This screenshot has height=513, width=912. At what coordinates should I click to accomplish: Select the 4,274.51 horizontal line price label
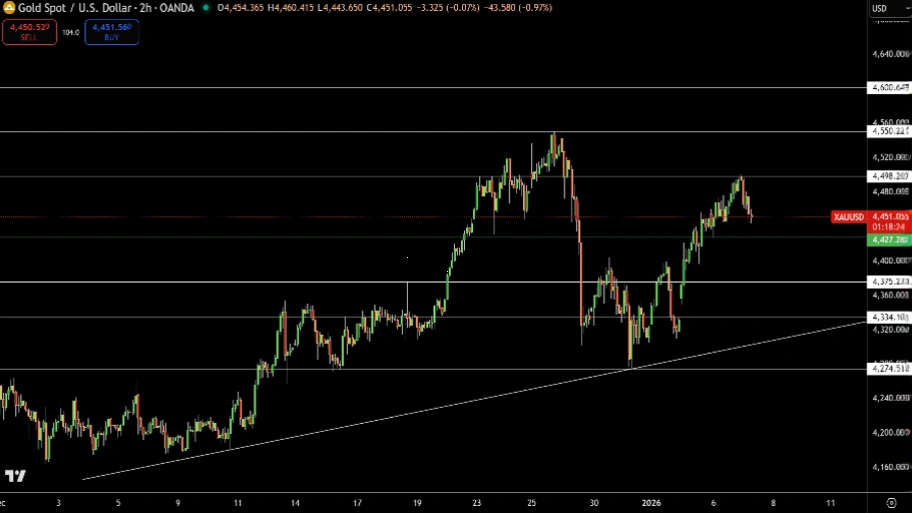point(889,369)
